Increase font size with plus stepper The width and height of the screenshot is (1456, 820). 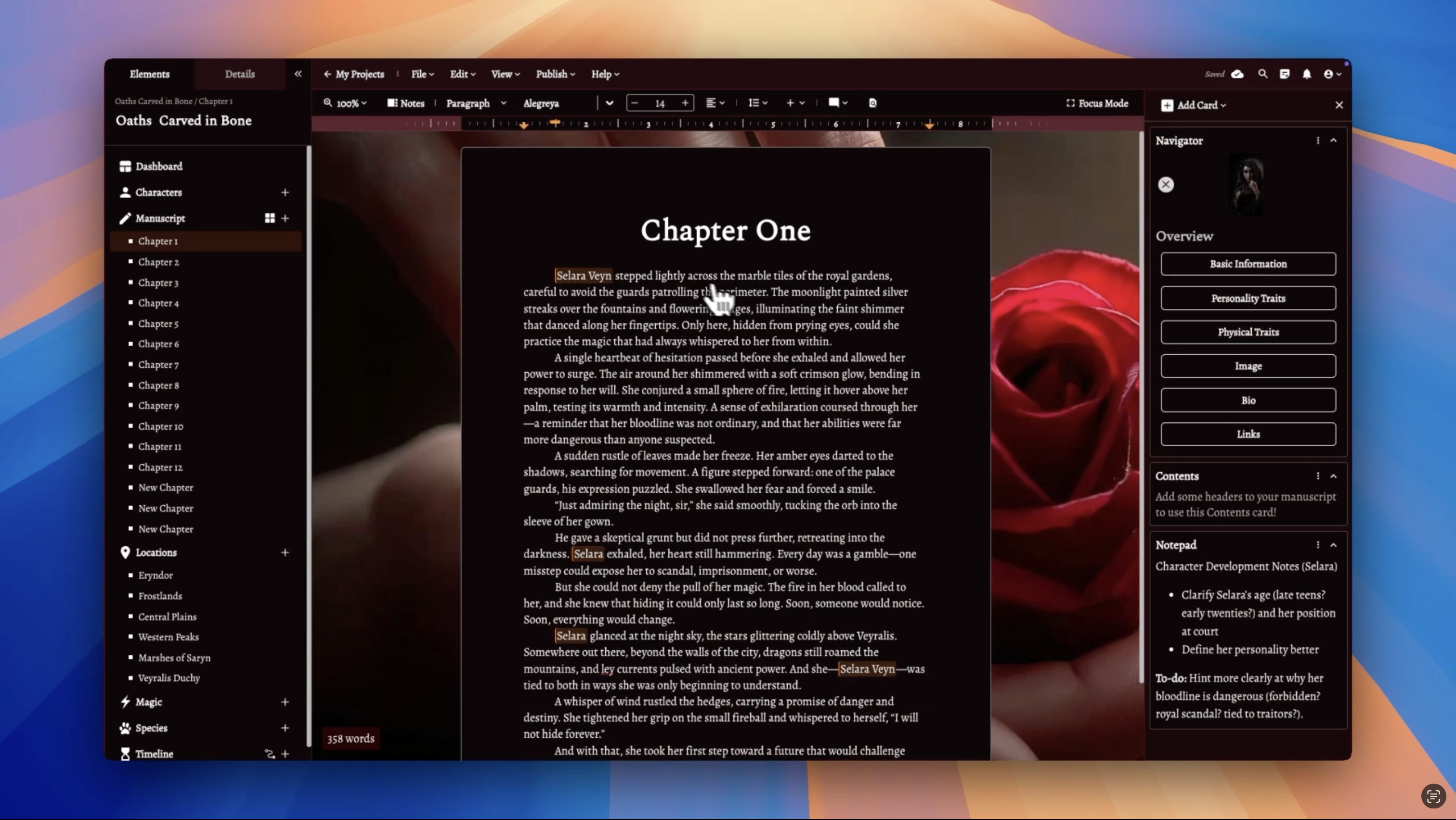[685, 103]
